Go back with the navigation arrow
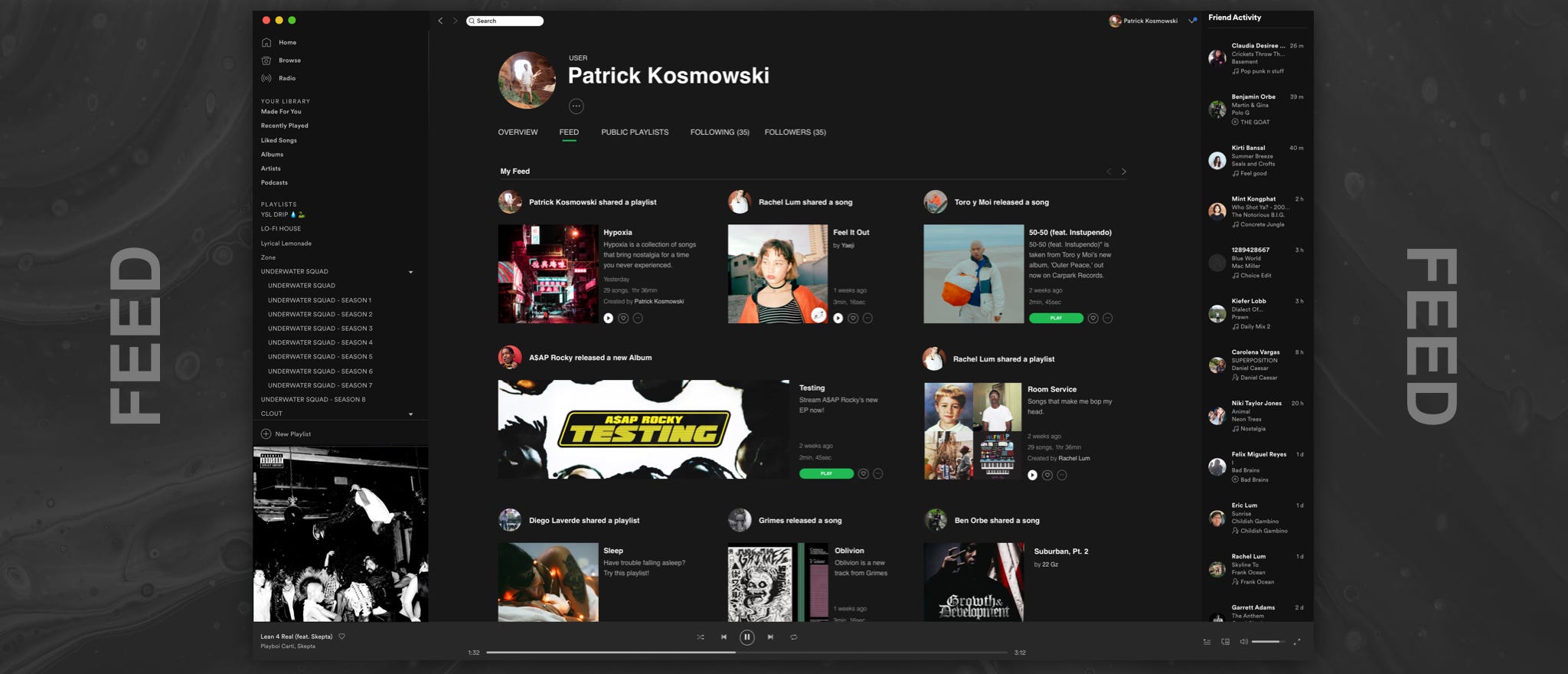Image resolution: width=1568 pixels, height=674 pixels. point(440,21)
